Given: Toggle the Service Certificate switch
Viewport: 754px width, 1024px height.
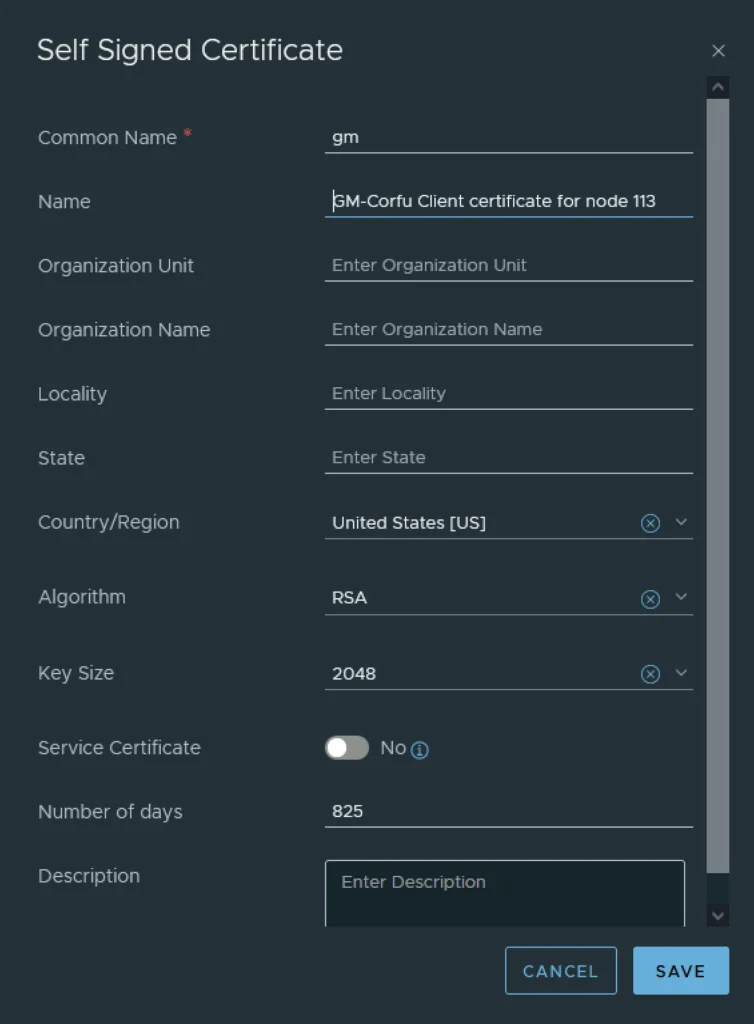Looking at the screenshot, I should pyautogui.click(x=347, y=748).
